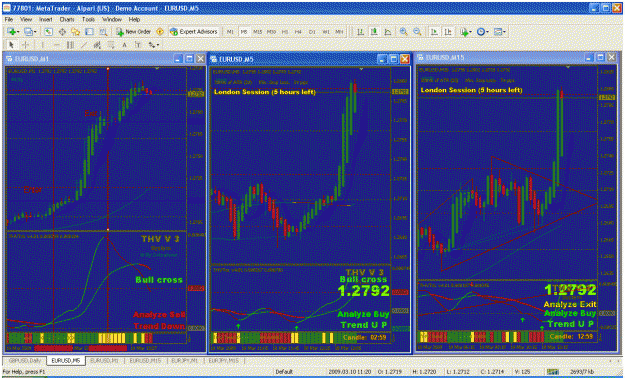Select the D1 timeframe button
This screenshot has width=625, height=378.
click(312, 32)
